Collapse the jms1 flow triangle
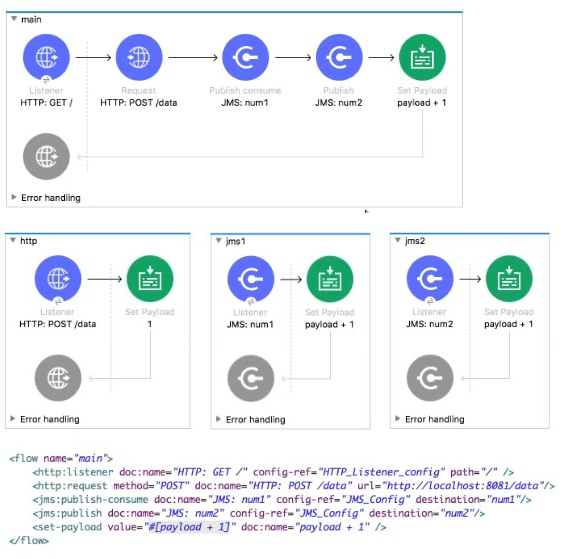Viewport: 574px width, 559px height. (x=219, y=241)
